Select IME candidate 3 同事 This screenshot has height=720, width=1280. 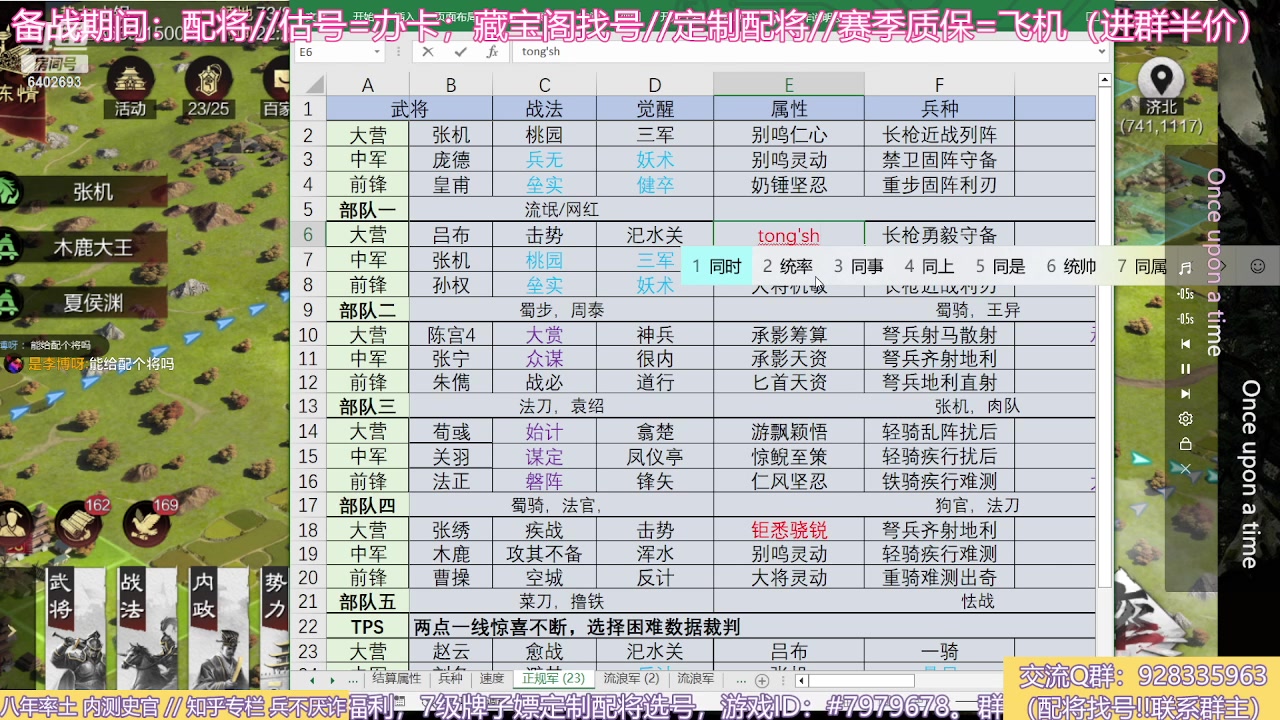[859, 267]
